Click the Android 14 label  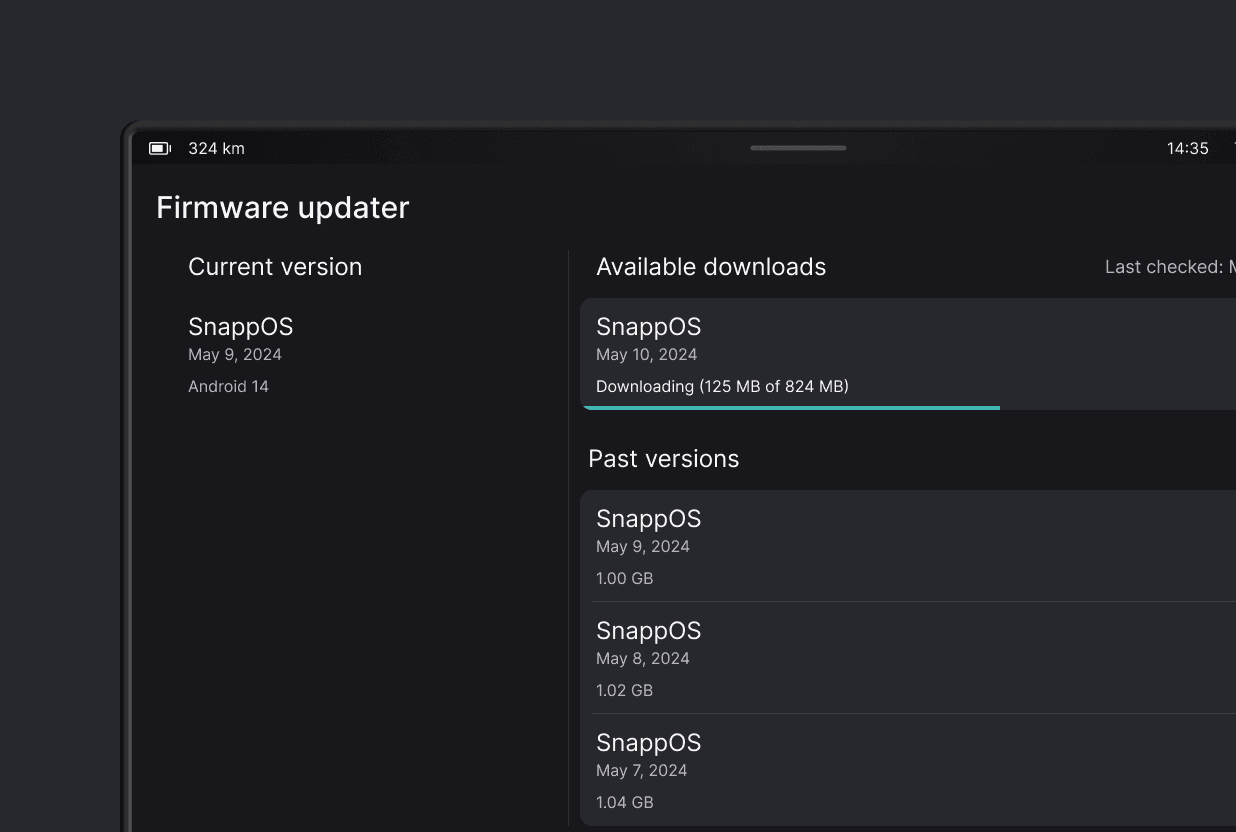pyautogui.click(x=228, y=386)
